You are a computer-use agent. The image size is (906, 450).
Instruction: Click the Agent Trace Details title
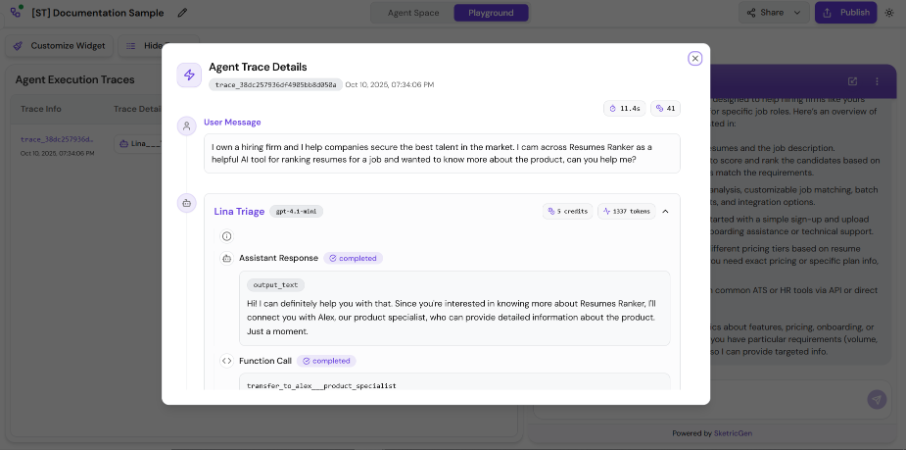point(258,67)
